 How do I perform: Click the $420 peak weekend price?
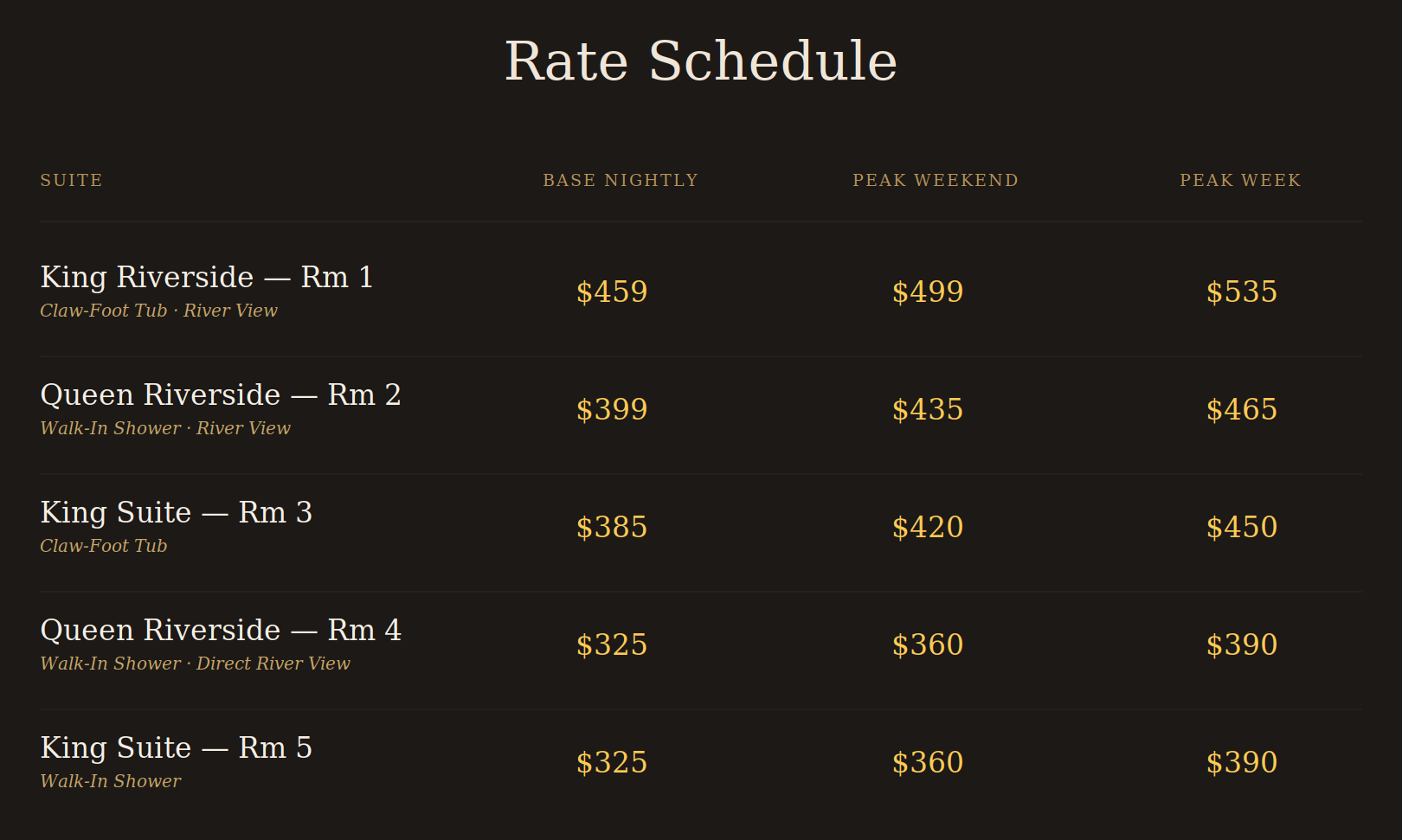928,527
